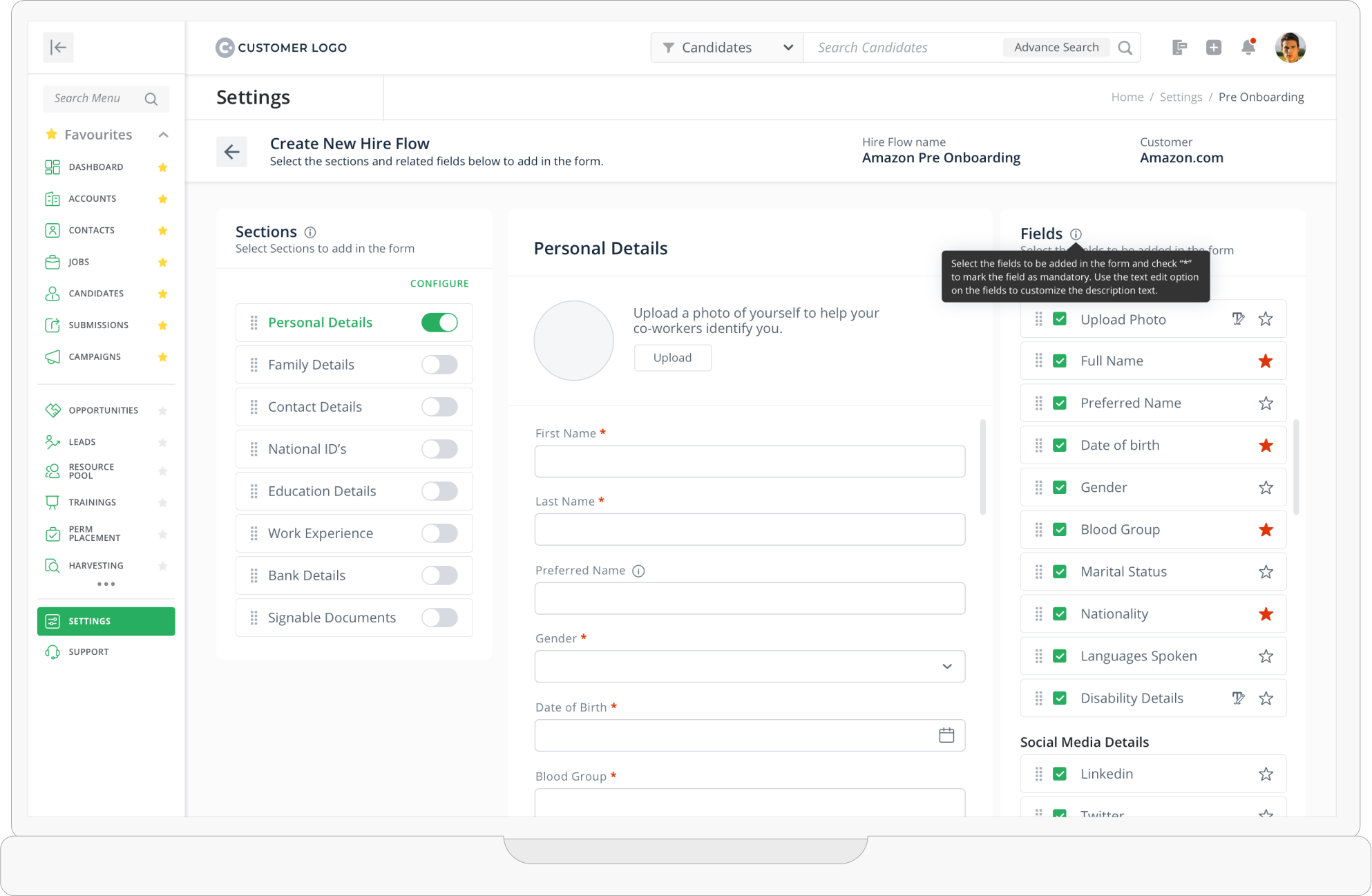
Task: Mark Preferred Name as mandatory with star
Action: pyautogui.click(x=1265, y=403)
